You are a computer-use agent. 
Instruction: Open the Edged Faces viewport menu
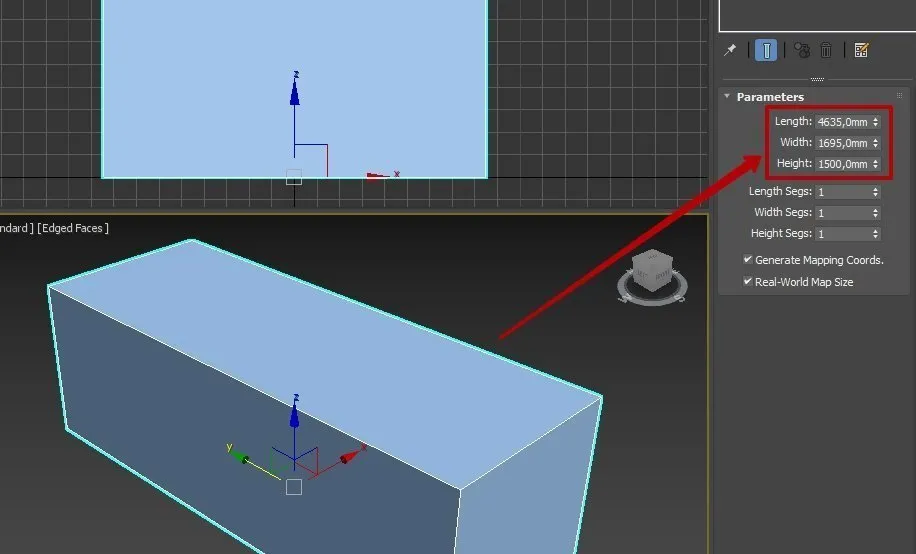[73, 228]
